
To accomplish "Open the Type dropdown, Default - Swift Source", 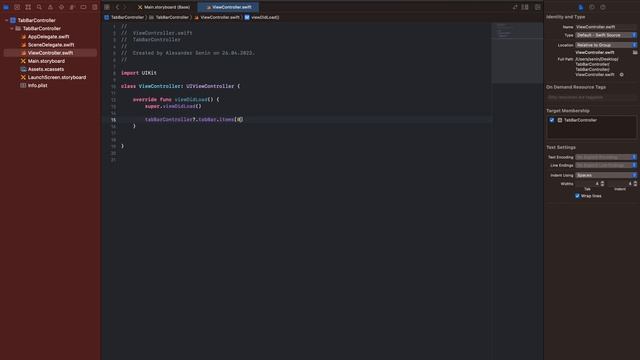I will click(x=606, y=35).
